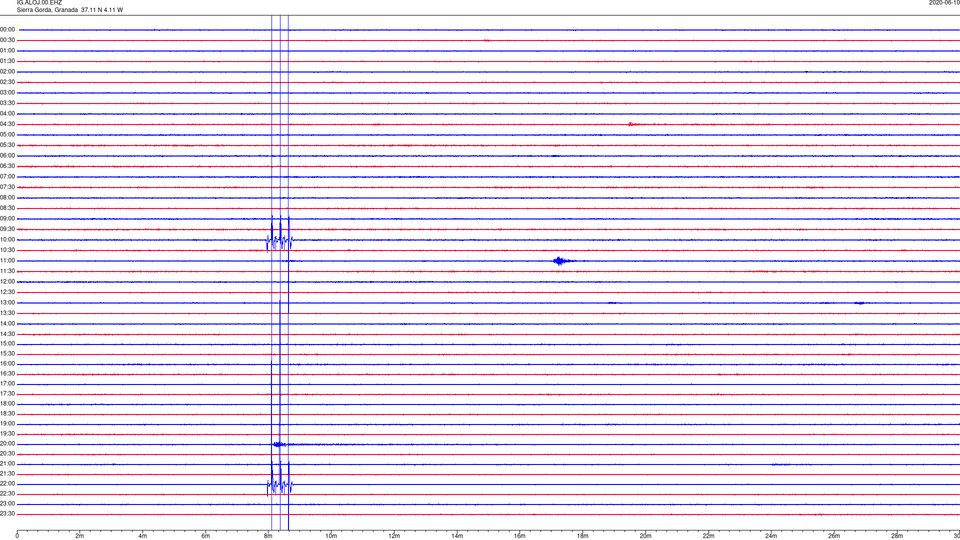960x540 pixels.
Task: Select the 06:30 trace time label
Action: point(7,167)
